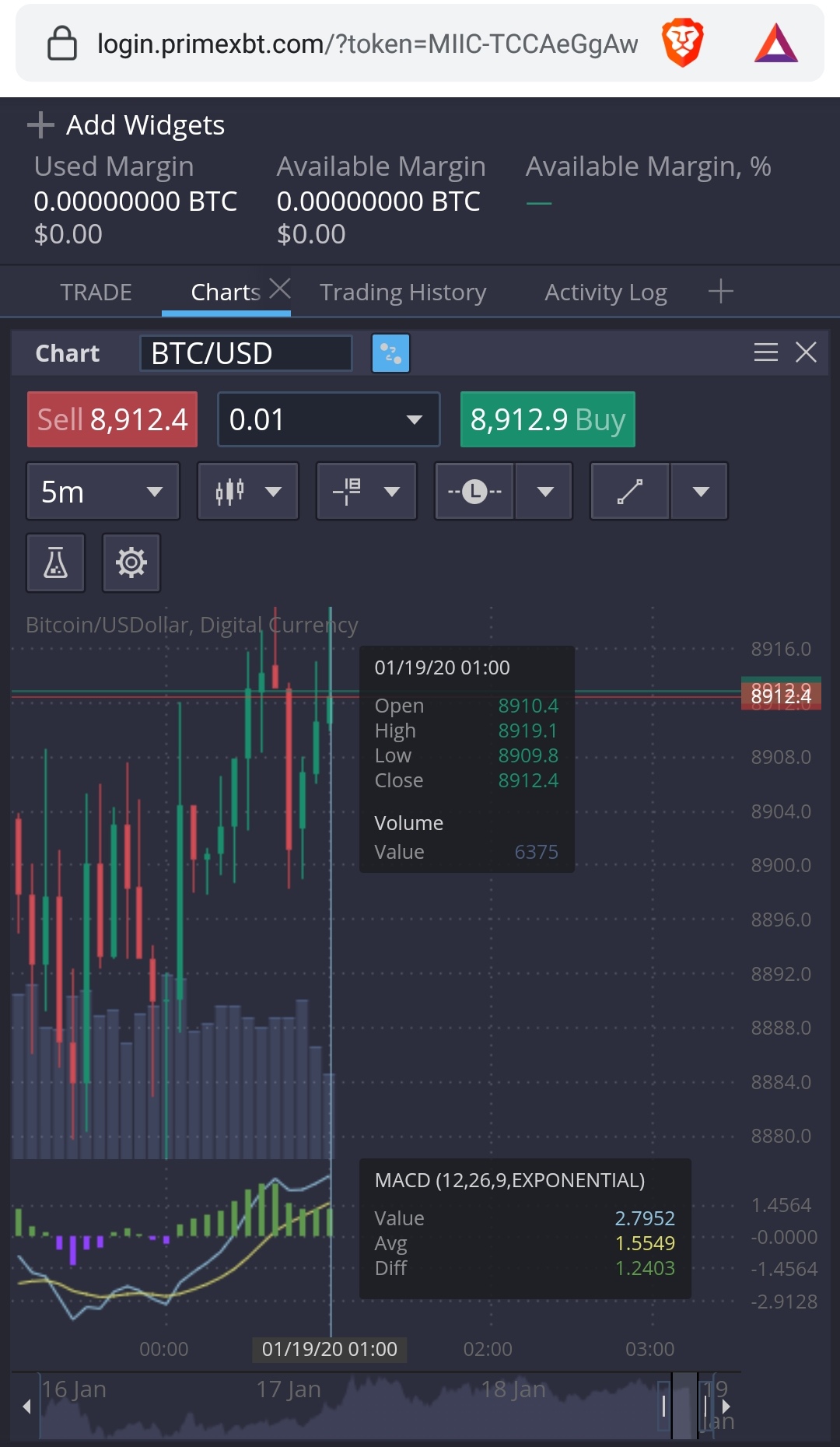Open chart settings gear icon
Screen dimensions: 840x1447
131,562
